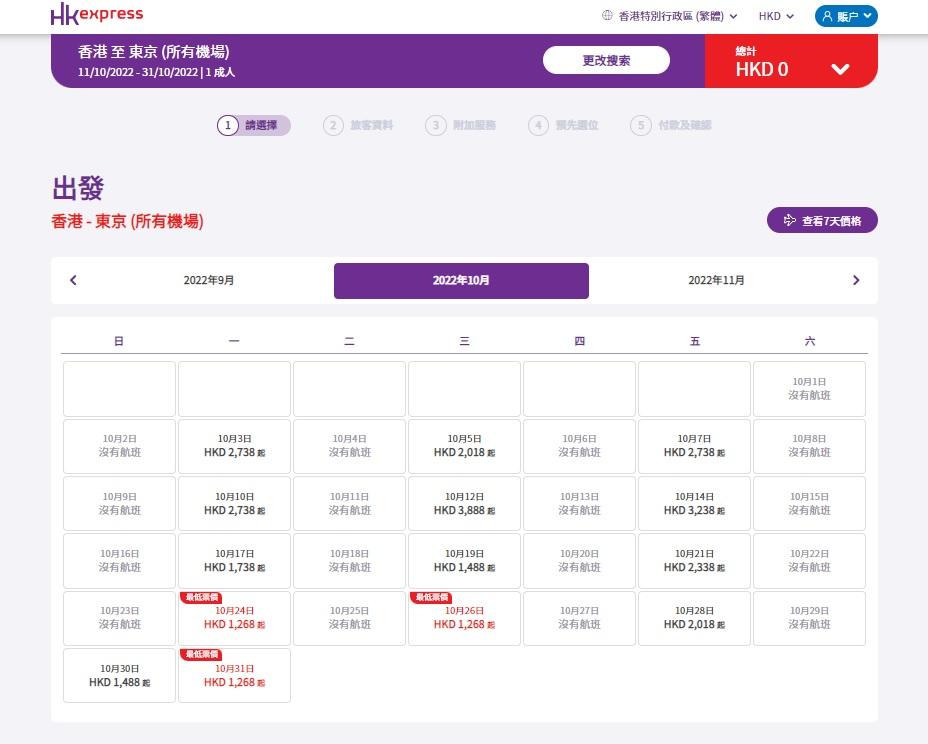Select October 24 lowest fare HKD 1,268
Image resolution: width=928 pixels, height=744 pixels.
(234, 618)
